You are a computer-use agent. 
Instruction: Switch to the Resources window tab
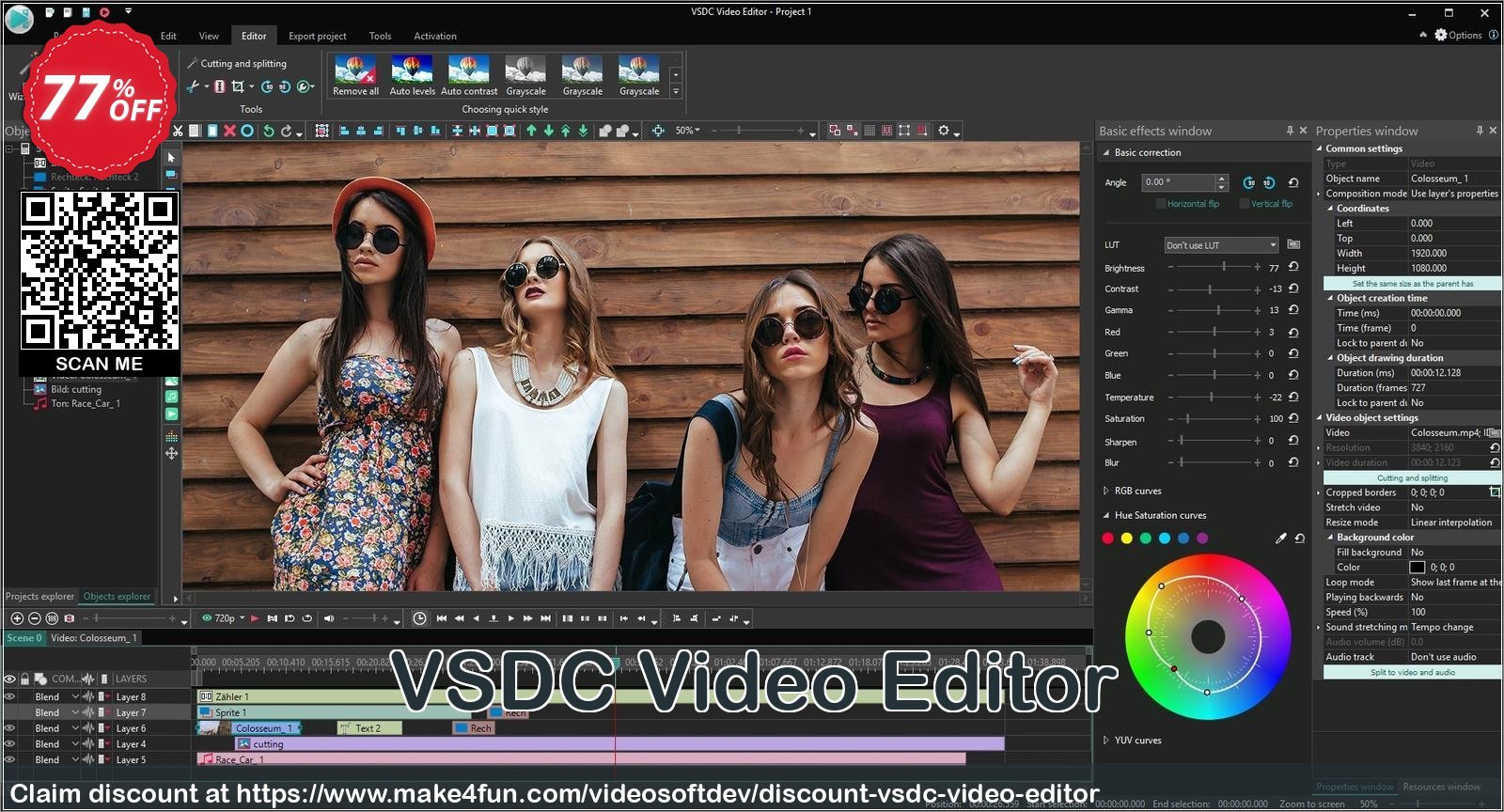pyautogui.click(x=1441, y=787)
